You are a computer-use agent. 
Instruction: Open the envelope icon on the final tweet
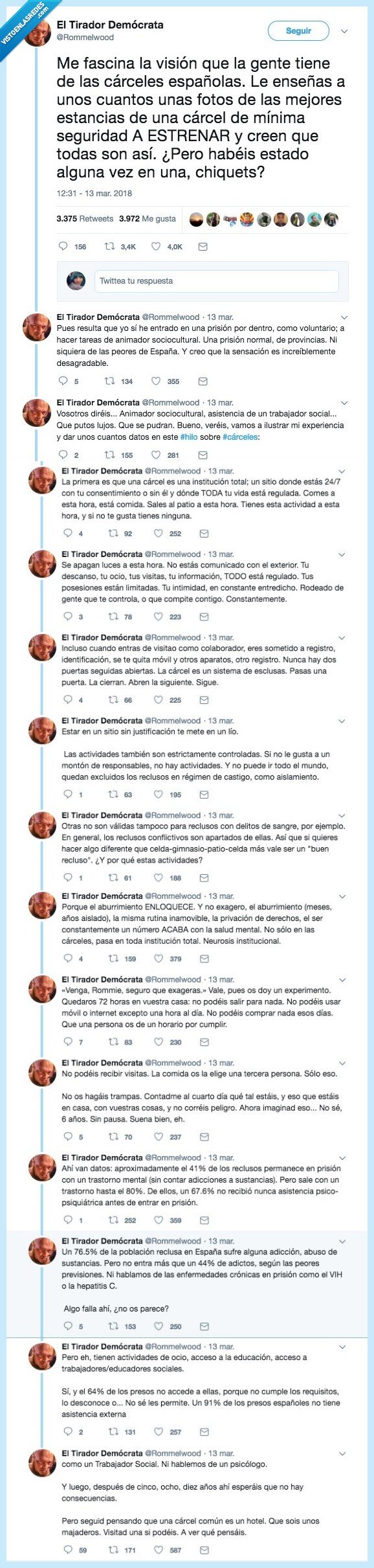204,1549
